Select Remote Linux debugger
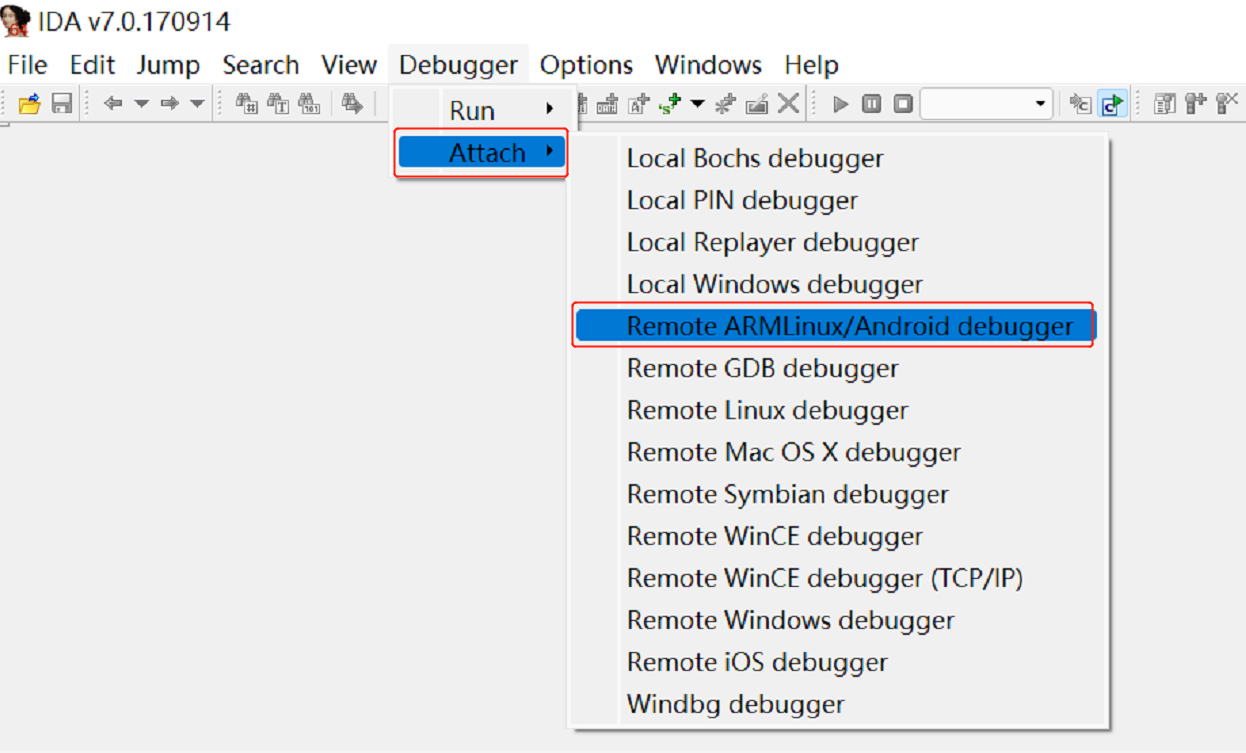This screenshot has width=1246, height=753. (x=837, y=410)
